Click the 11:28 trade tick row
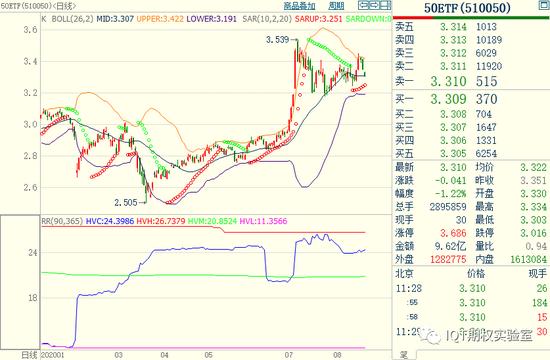Image resolution: width=550 pixels, height=360 pixels. (471, 288)
